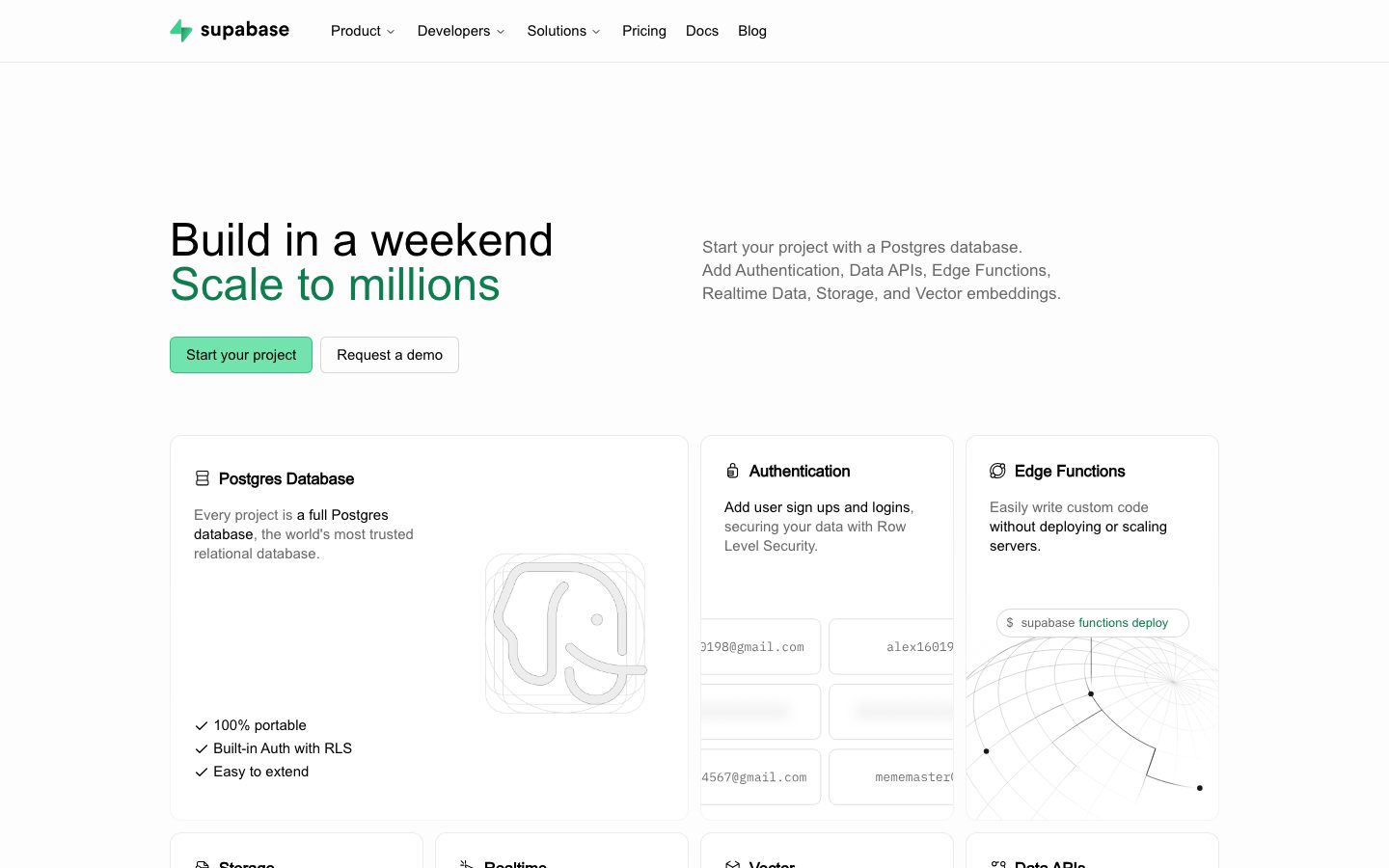Open the Edge Functions card heading
The image size is (1389, 868).
(x=1070, y=471)
